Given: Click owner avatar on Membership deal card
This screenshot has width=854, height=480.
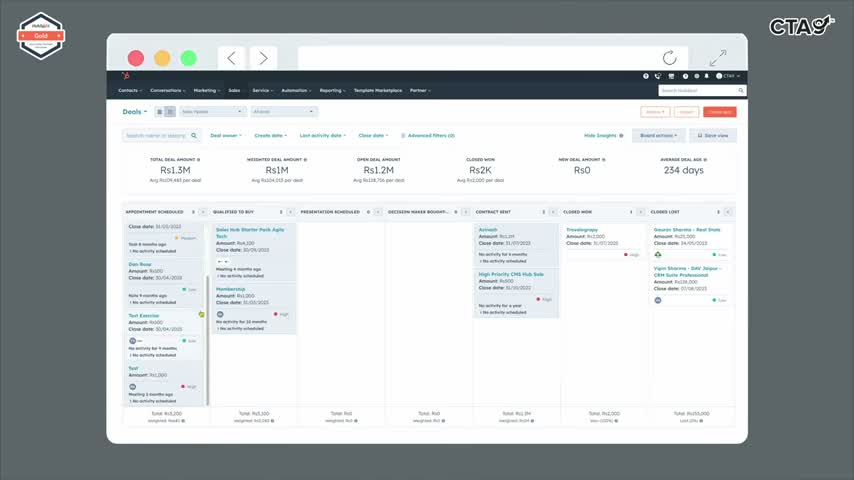Looking at the screenshot, I should tap(220, 314).
